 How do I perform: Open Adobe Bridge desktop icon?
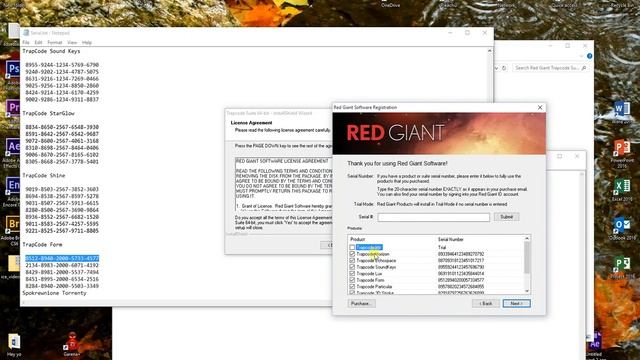tap(13, 224)
